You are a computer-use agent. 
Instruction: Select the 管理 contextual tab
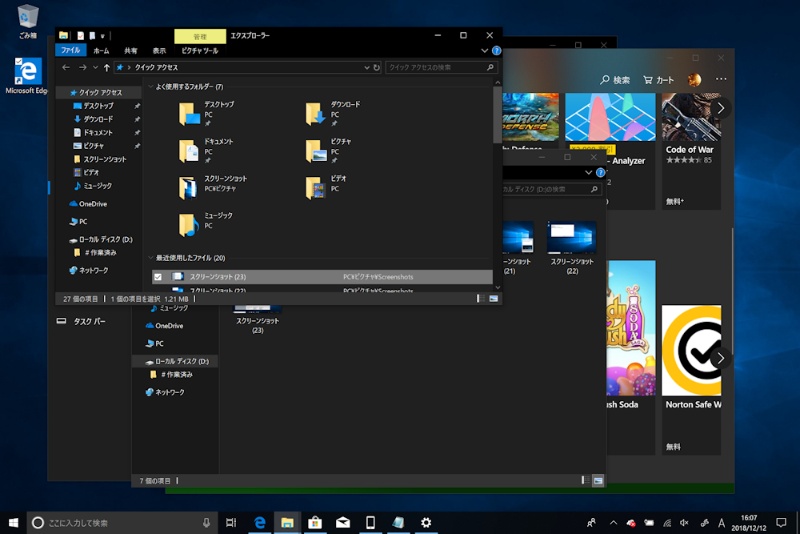click(x=200, y=36)
